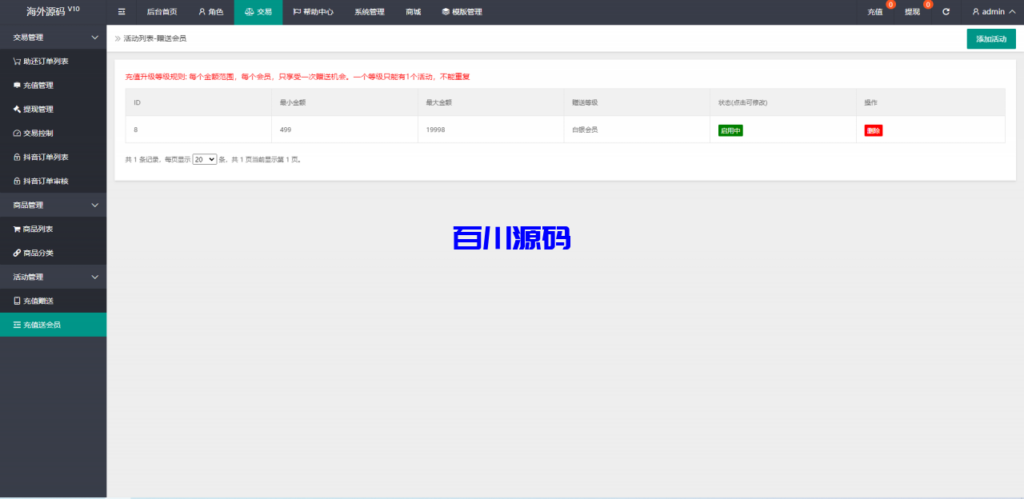Open the admin user dropdown menu
1024x499 pixels.
click(993, 12)
